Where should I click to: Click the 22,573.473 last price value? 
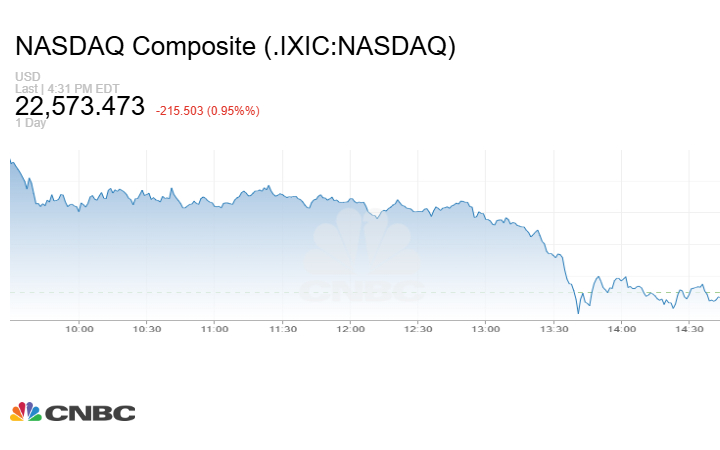tap(80, 107)
